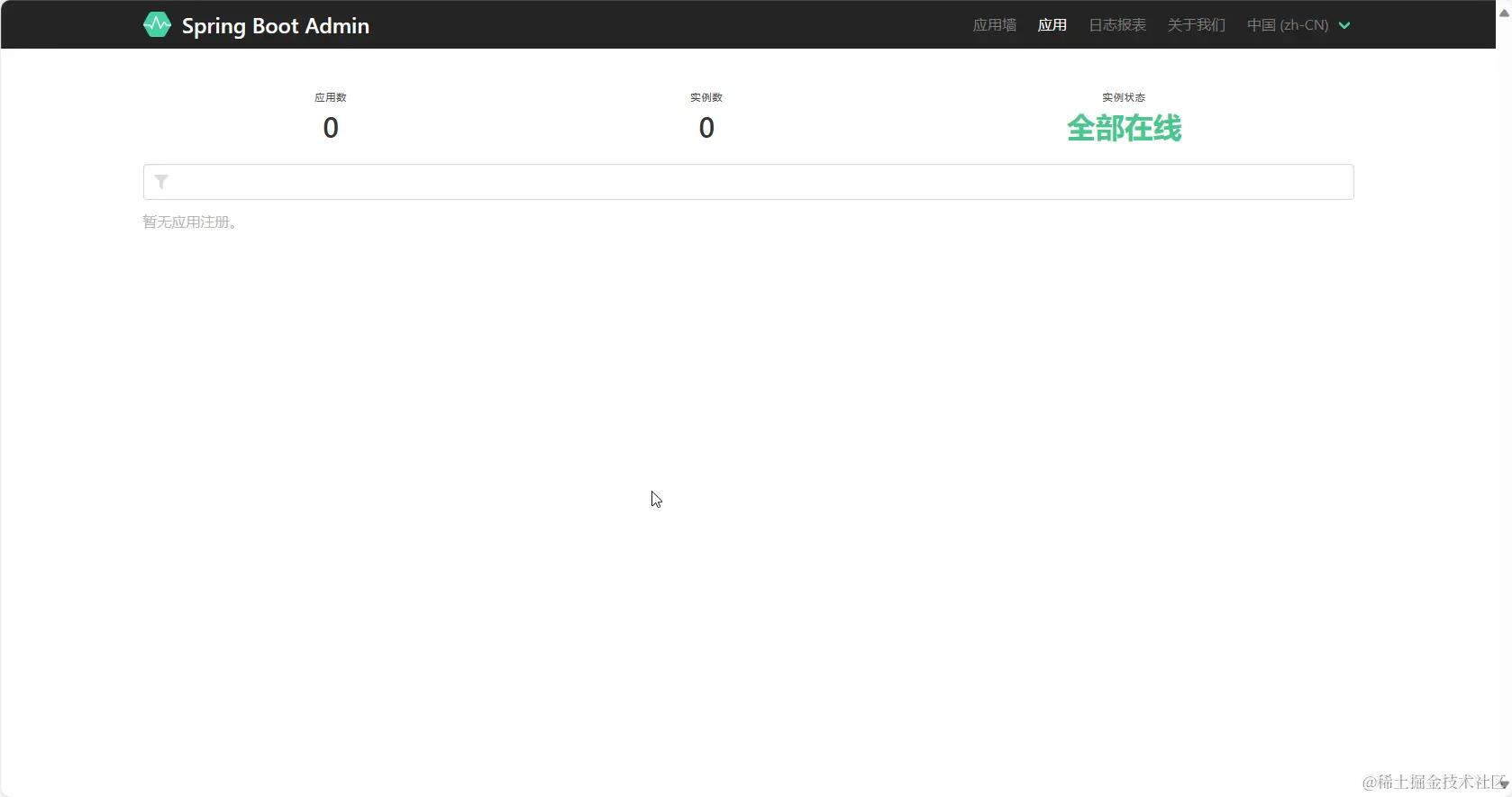Screen dimensions: 1512x797
Task: Click the filter funnel icon
Action: pyautogui.click(x=161, y=182)
